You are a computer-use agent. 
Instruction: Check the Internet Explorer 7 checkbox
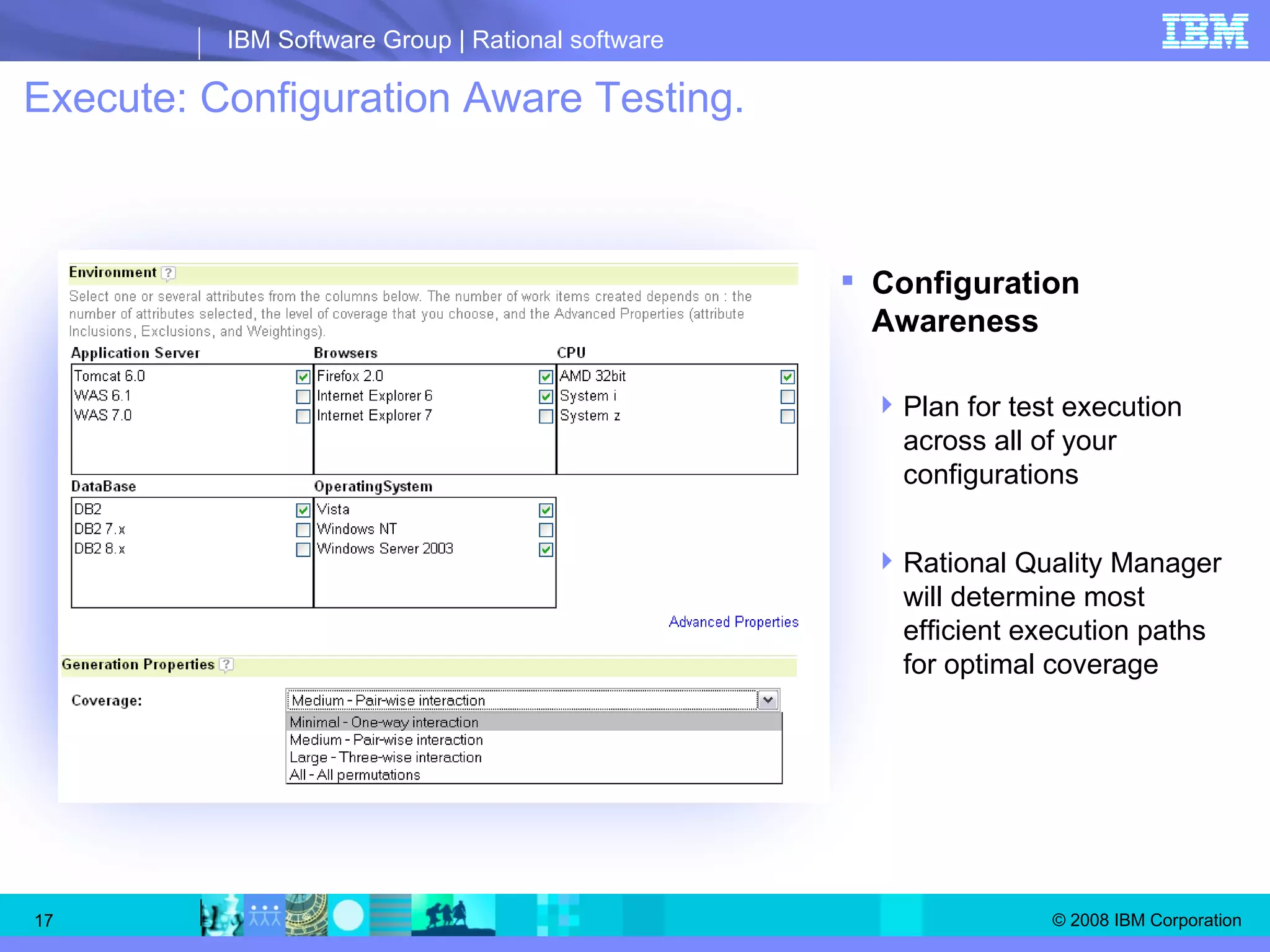pos(546,416)
